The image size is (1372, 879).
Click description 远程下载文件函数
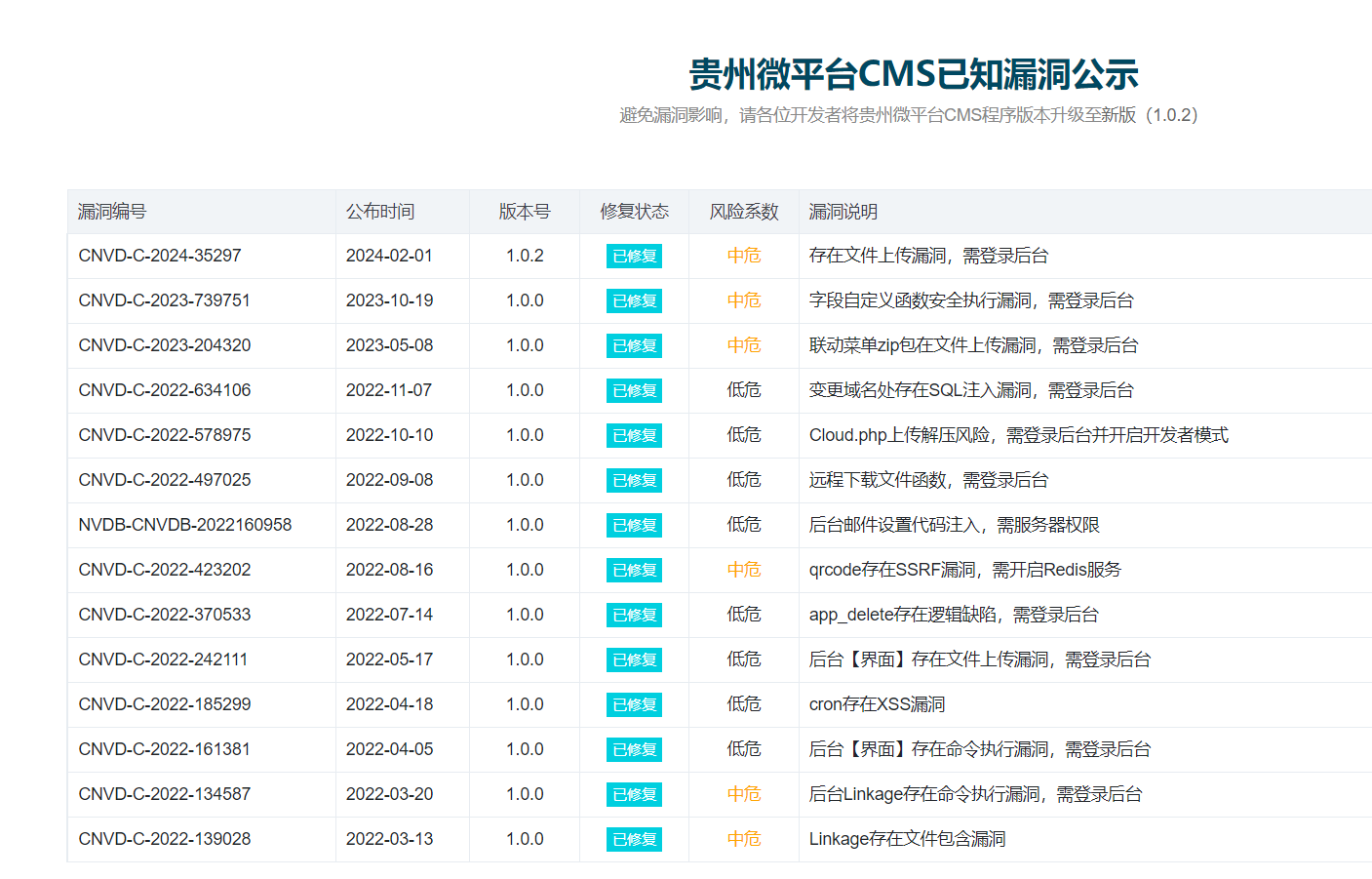click(878, 480)
